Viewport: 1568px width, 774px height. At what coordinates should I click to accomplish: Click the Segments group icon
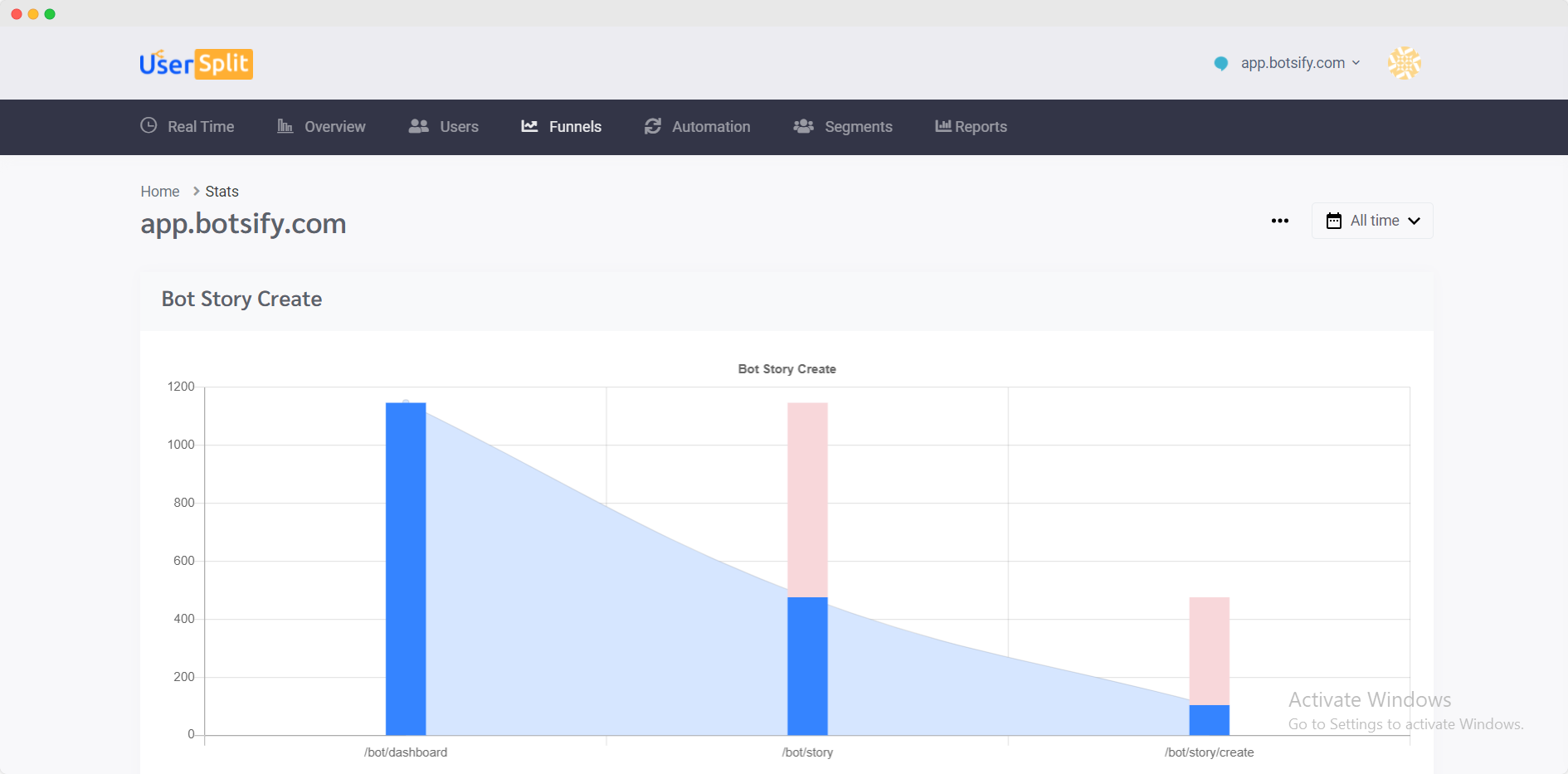coord(803,126)
